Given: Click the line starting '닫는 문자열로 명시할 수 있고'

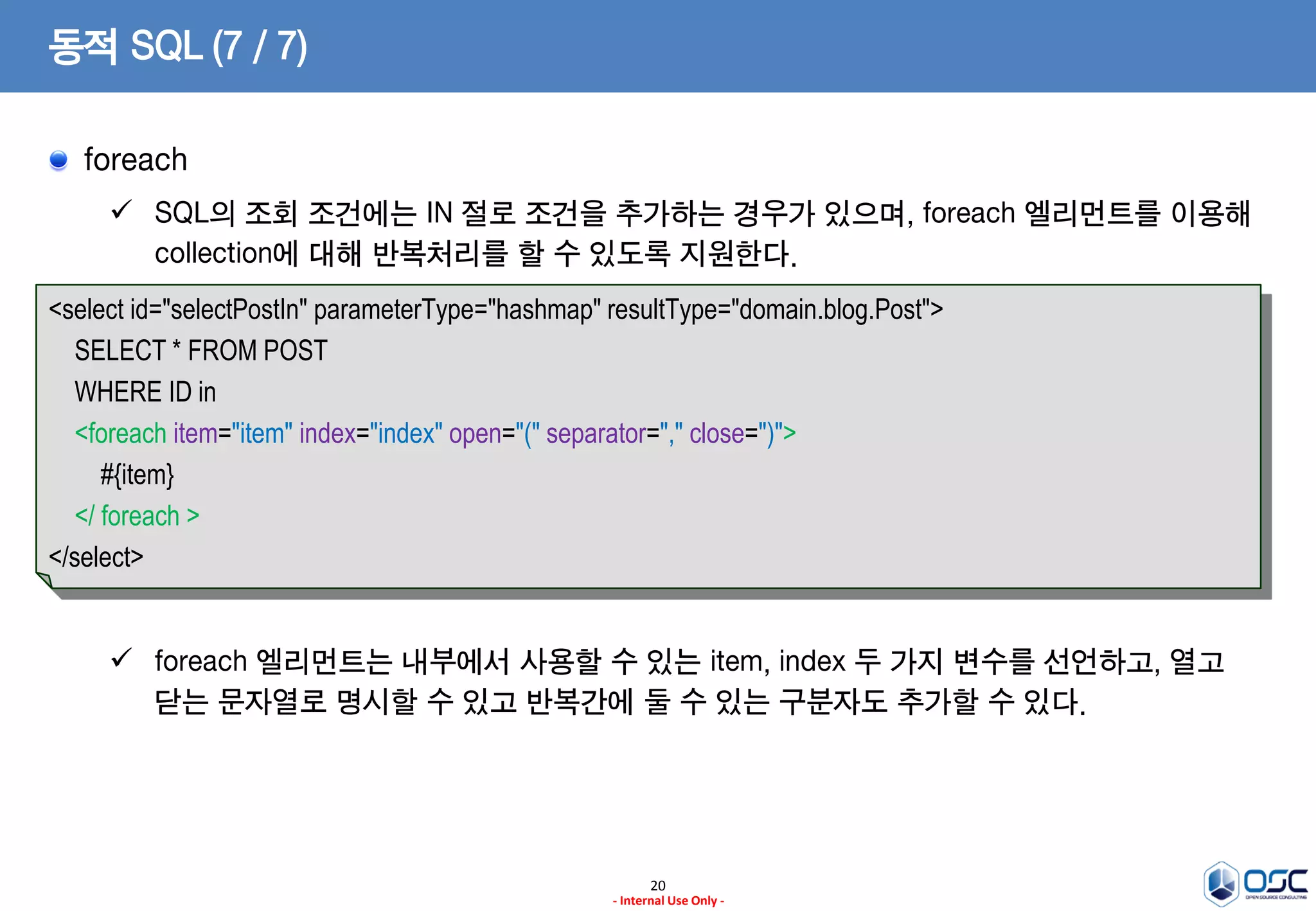Looking at the screenshot, I should (620, 702).
